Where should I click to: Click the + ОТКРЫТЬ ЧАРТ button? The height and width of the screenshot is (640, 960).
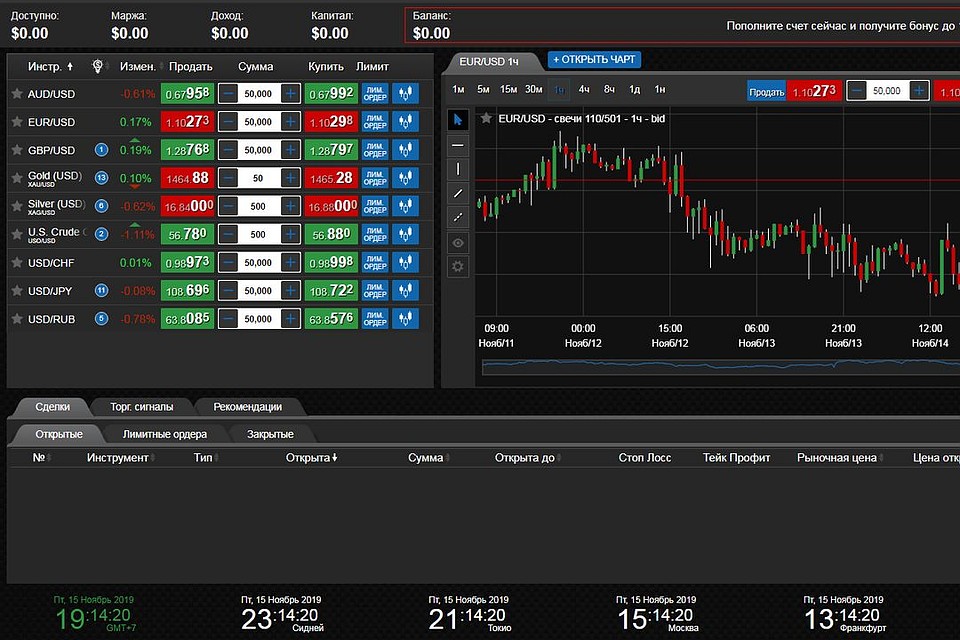594,59
